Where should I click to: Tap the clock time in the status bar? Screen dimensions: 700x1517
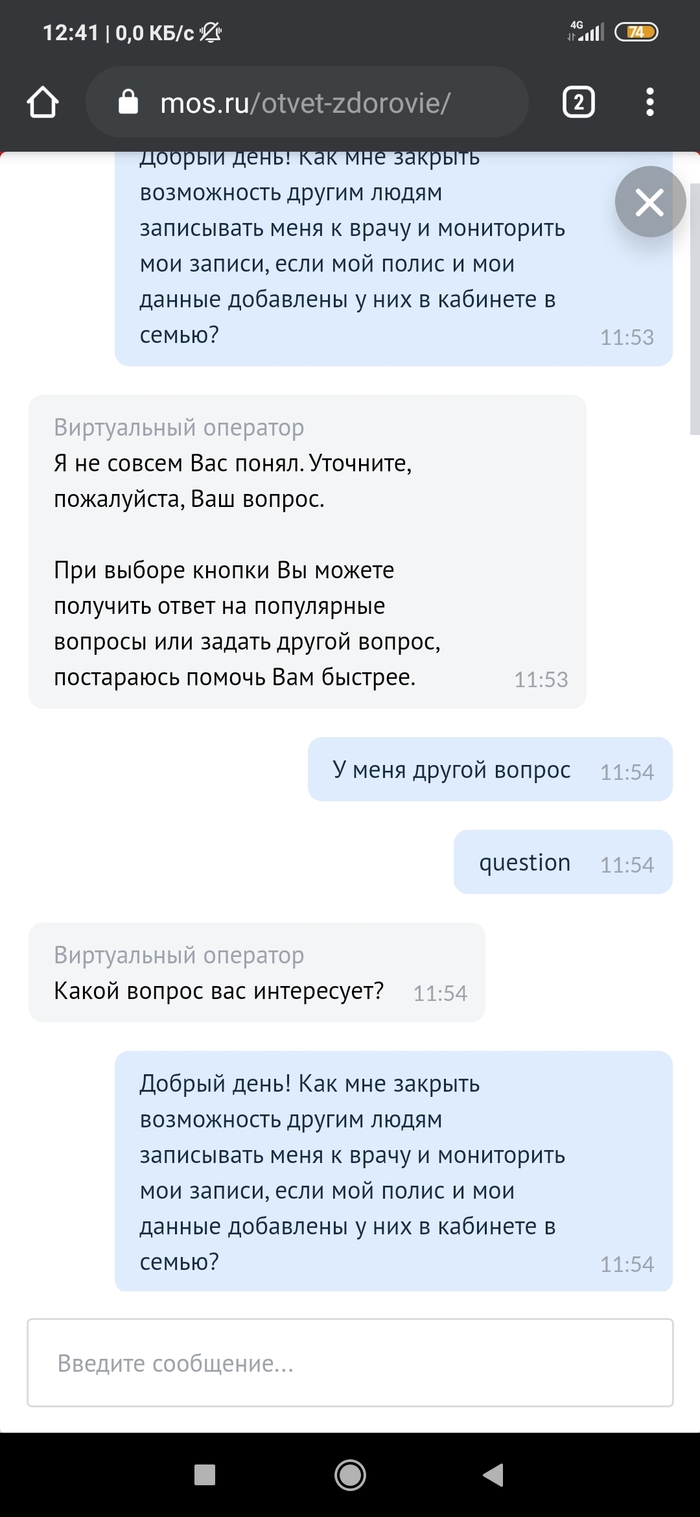(x=70, y=33)
